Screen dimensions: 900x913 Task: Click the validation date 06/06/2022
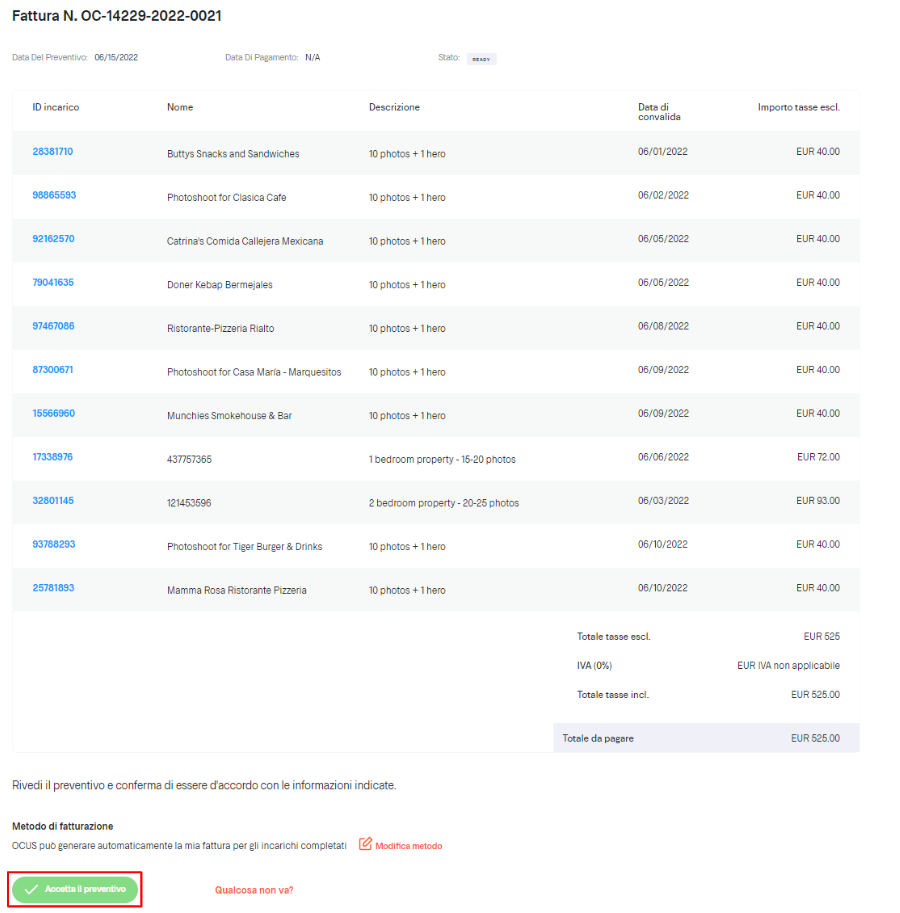pos(663,457)
